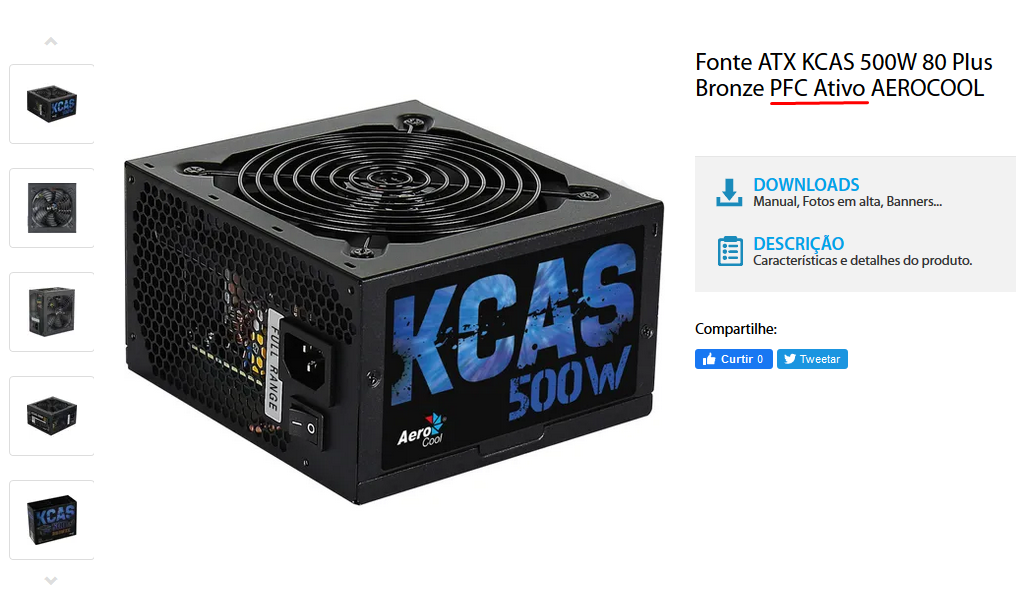1016x591 pixels.
Task: Select the KCAS box packaging thumbnail
Action: 52,520
